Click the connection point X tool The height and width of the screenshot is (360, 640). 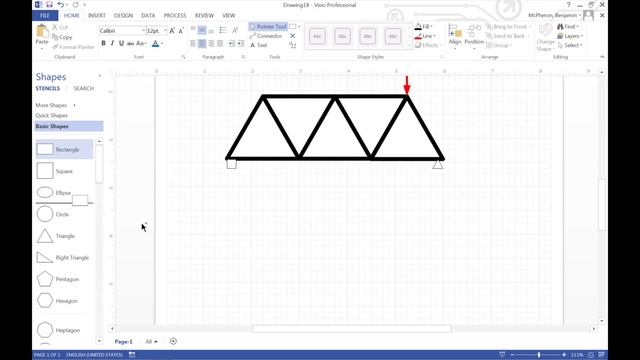[293, 36]
